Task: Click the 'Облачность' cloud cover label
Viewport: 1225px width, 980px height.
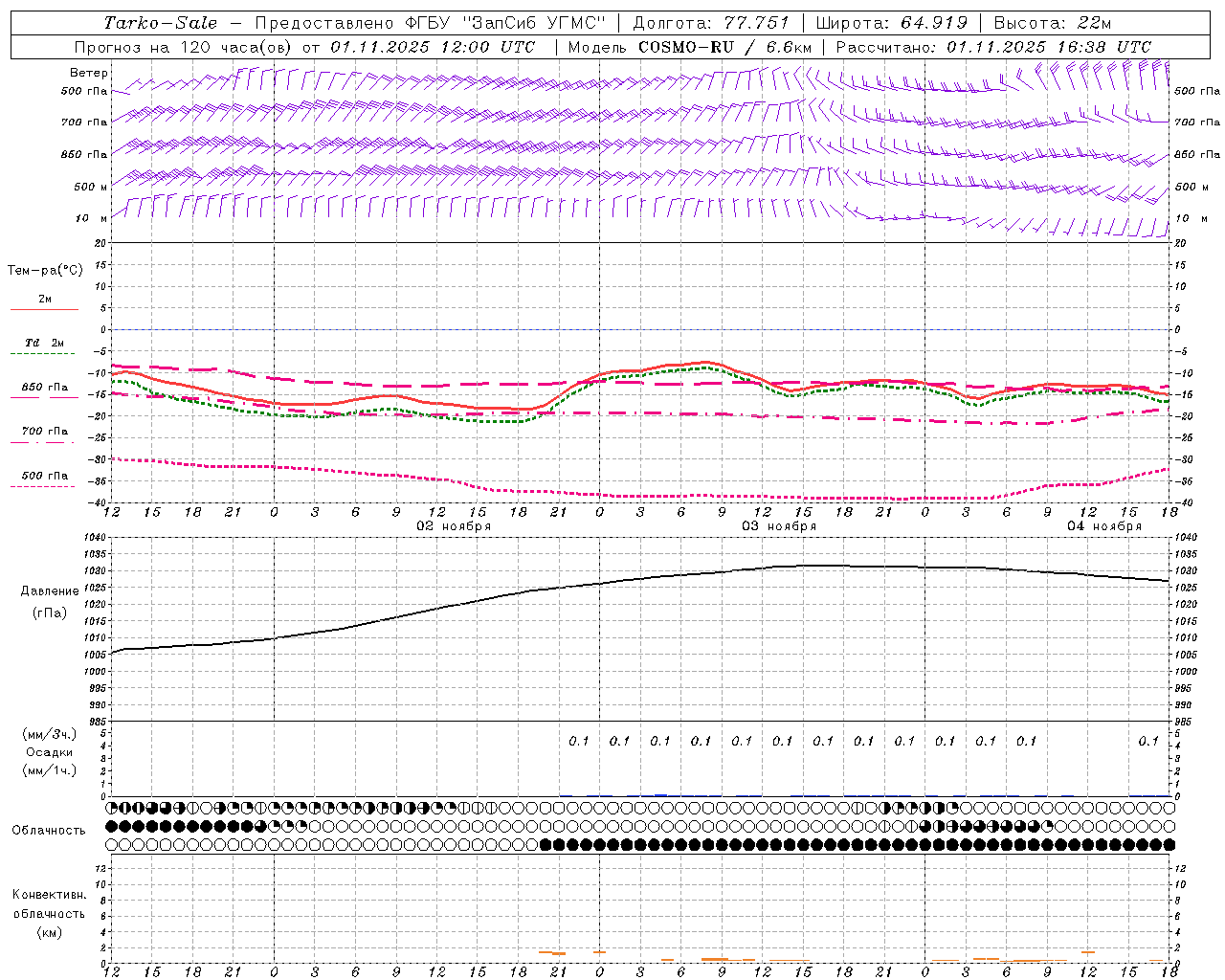Action: (x=49, y=831)
